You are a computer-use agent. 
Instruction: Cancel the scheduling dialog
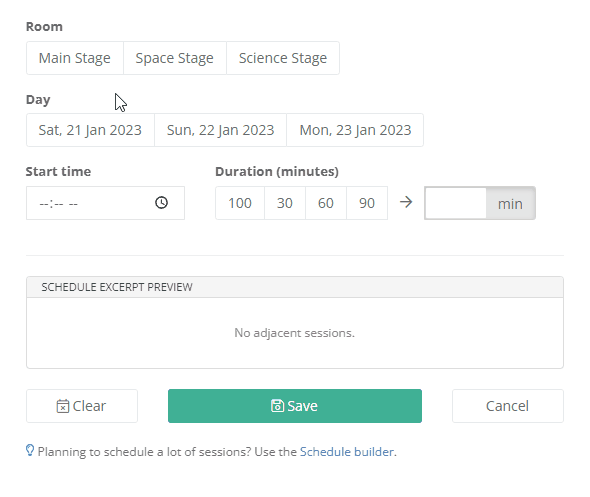508,406
